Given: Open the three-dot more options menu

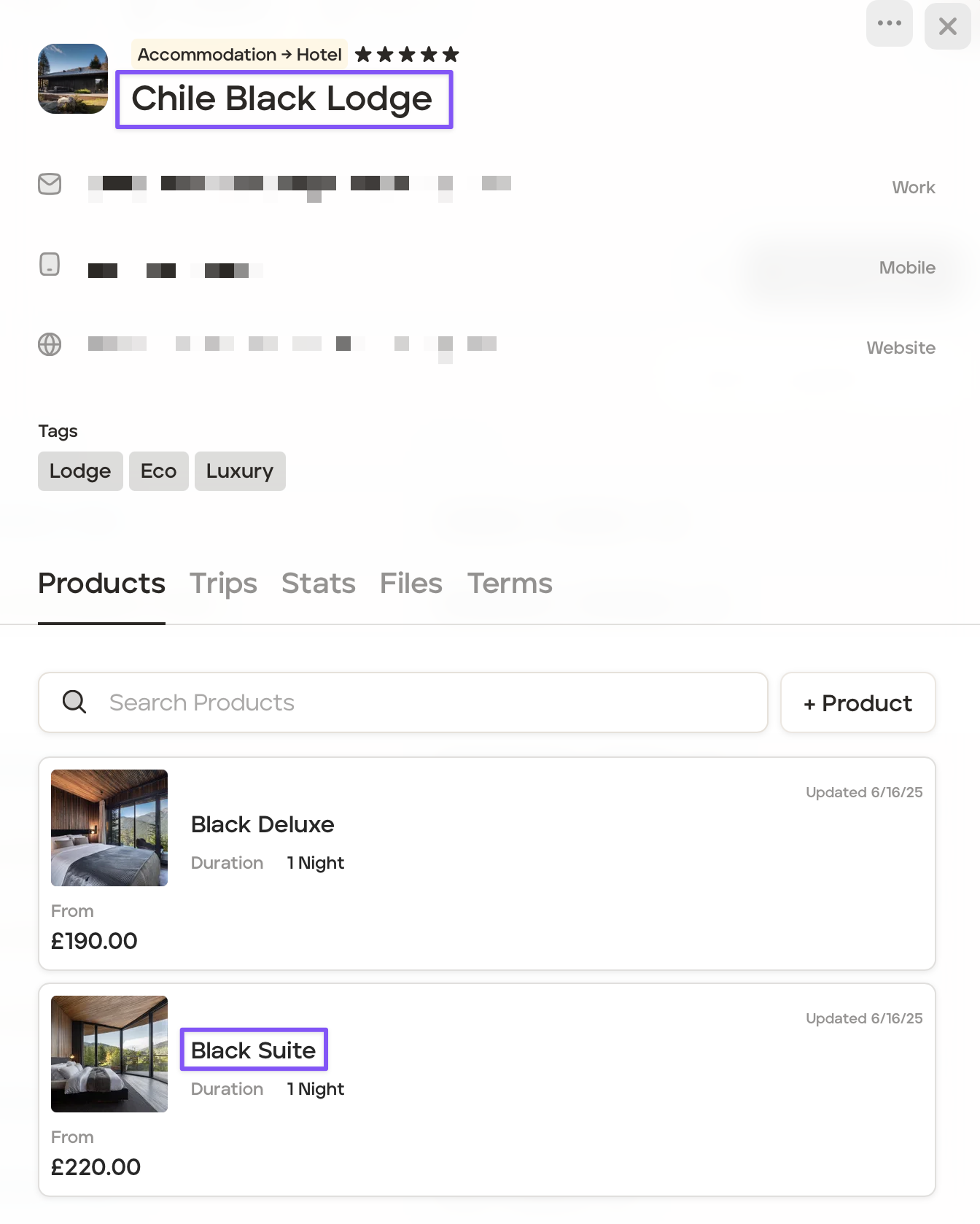Looking at the screenshot, I should tap(889, 23).
